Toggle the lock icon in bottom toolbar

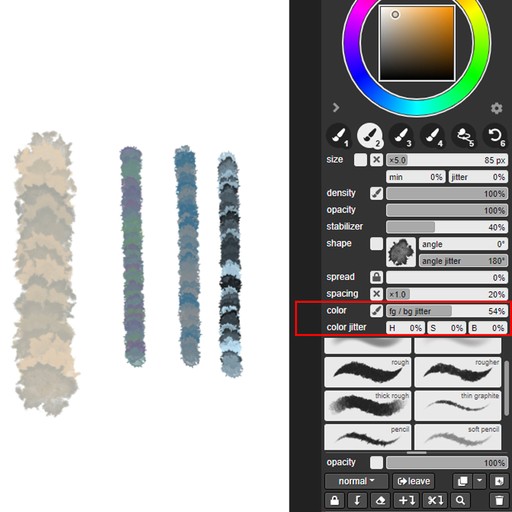click(335, 500)
